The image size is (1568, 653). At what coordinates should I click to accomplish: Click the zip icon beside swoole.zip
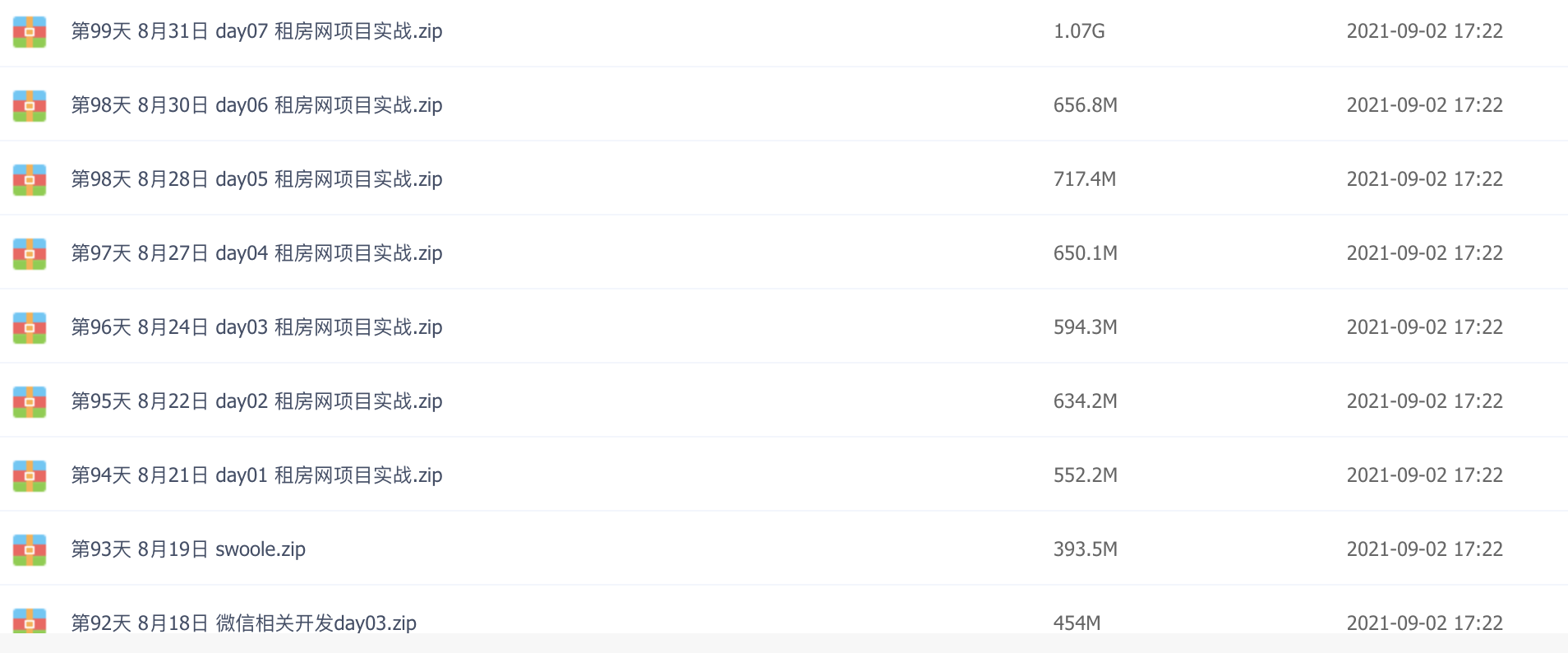click(x=30, y=549)
